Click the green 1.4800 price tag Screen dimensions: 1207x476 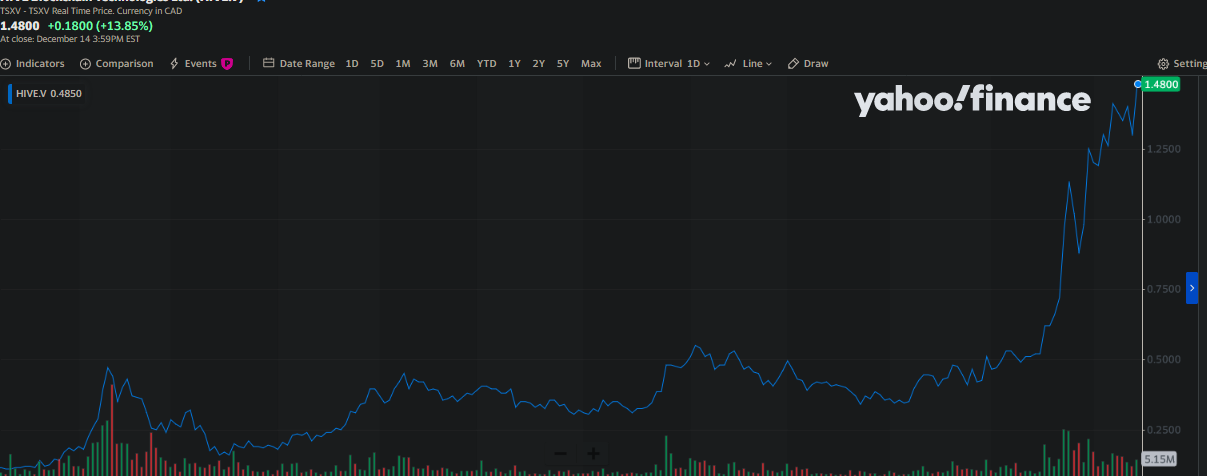pos(1160,85)
